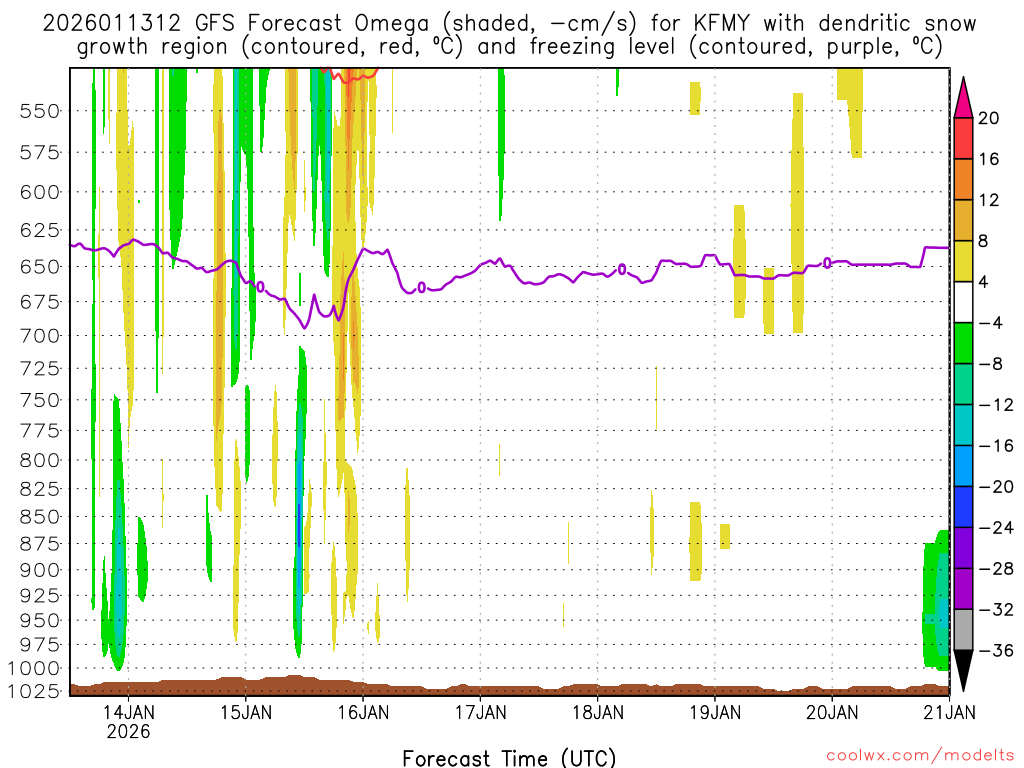Screen dimensions: 1024x768
Task: Click the freezing level 0 label near 18JAN
Action: [622, 269]
